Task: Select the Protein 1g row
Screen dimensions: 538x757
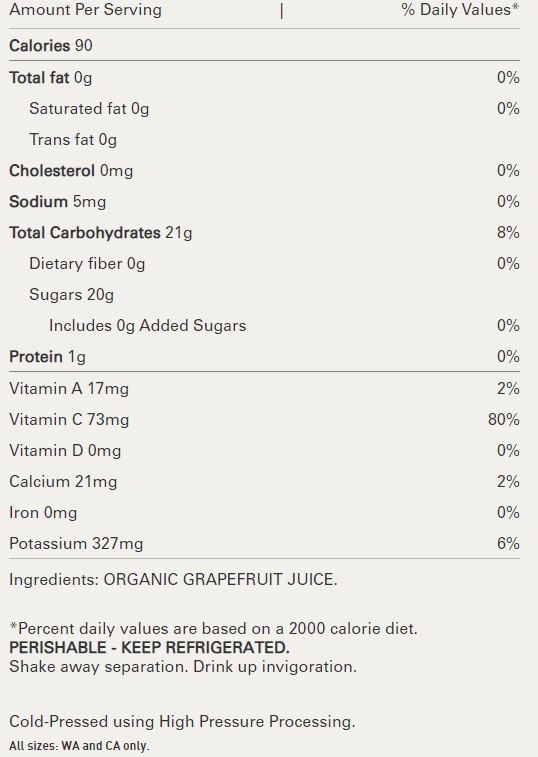Action: click(264, 357)
